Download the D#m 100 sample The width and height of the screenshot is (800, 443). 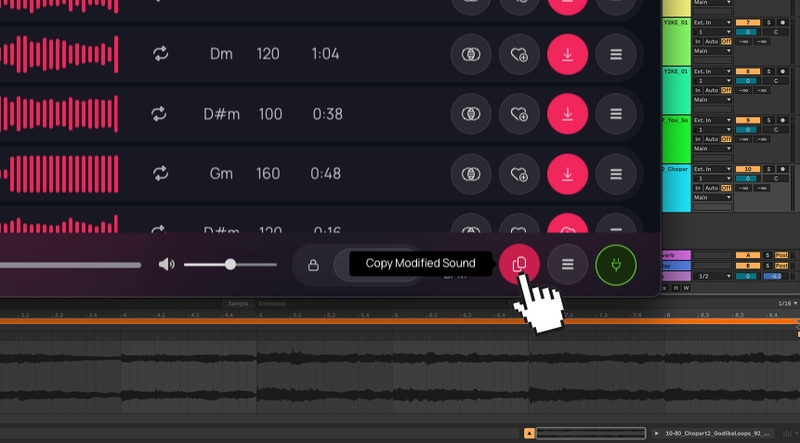point(567,114)
